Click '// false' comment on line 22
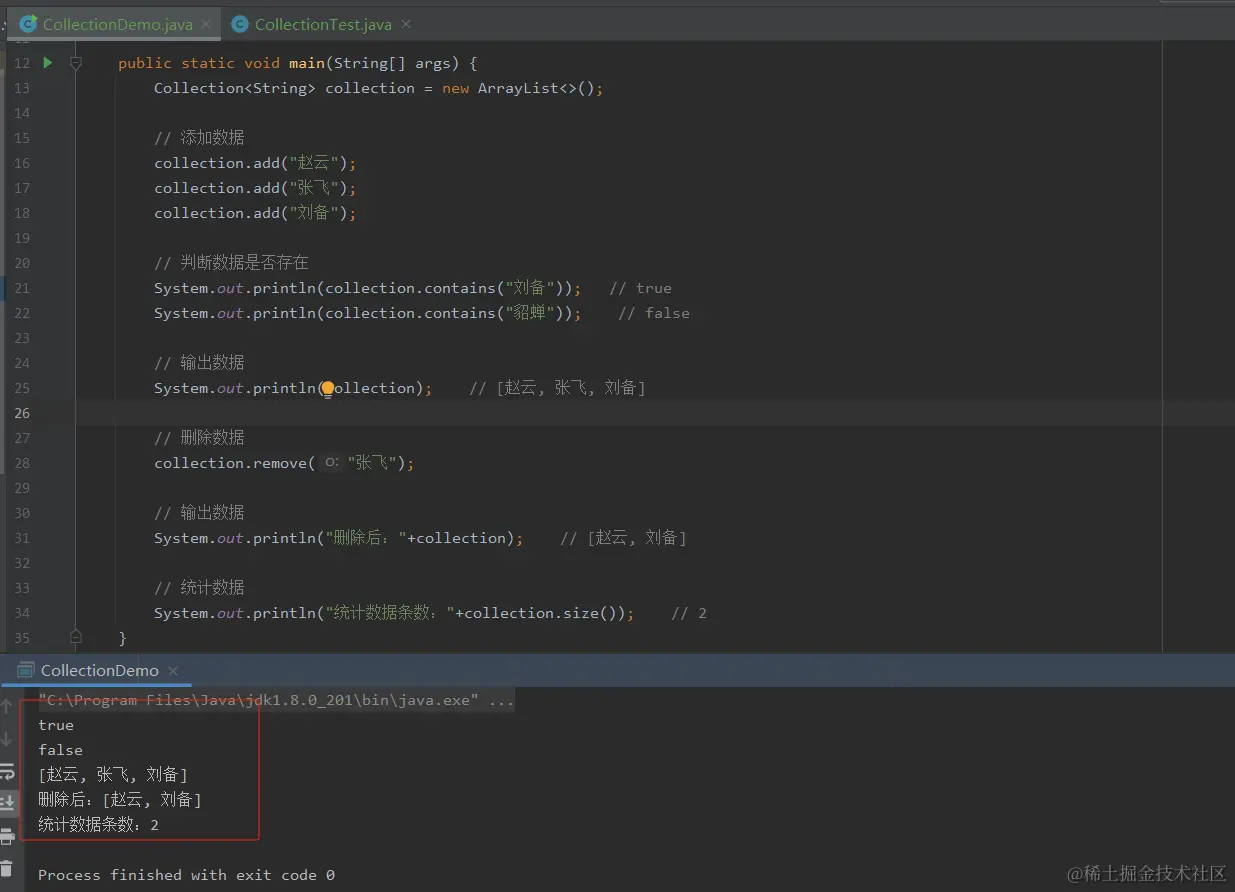 pos(654,313)
